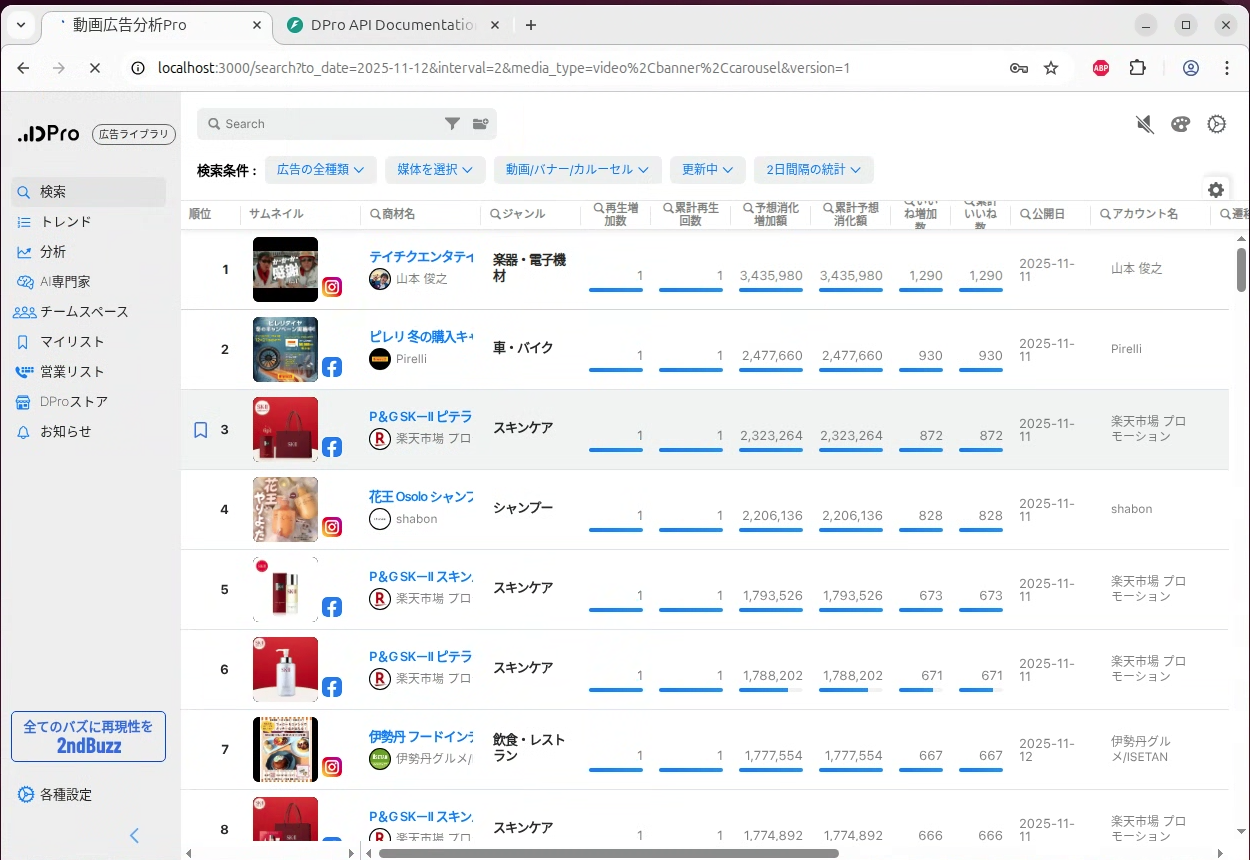Click the ABP extension icon

tap(1101, 68)
